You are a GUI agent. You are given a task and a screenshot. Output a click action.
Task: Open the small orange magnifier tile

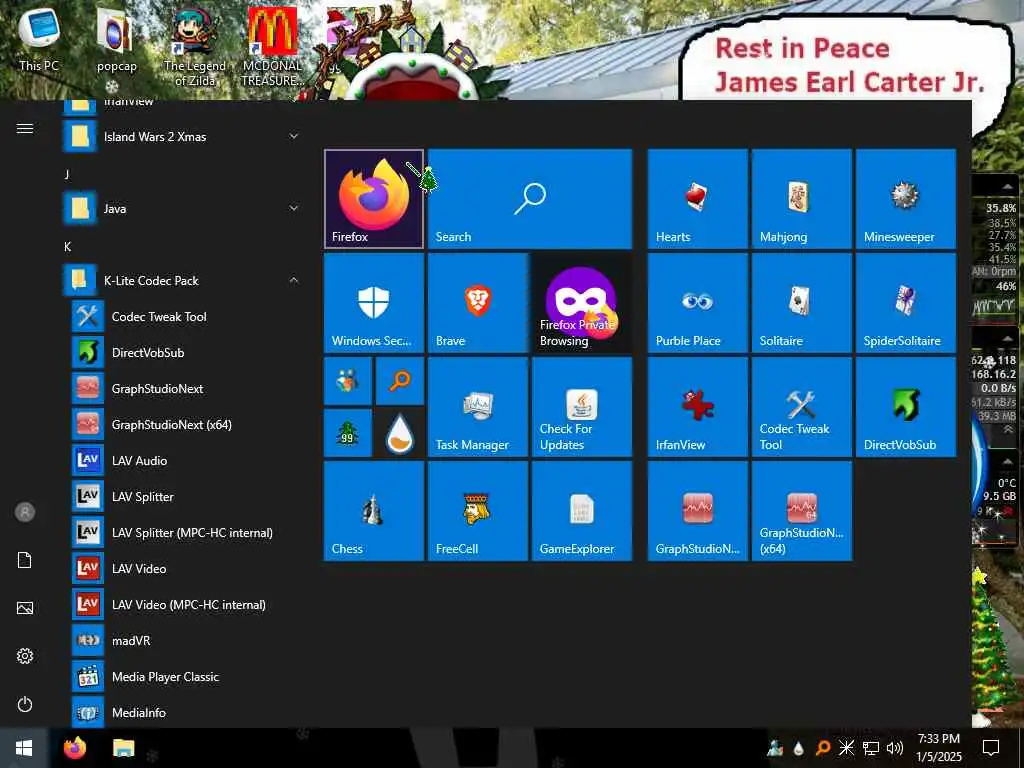pyautogui.click(x=400, y=381)
